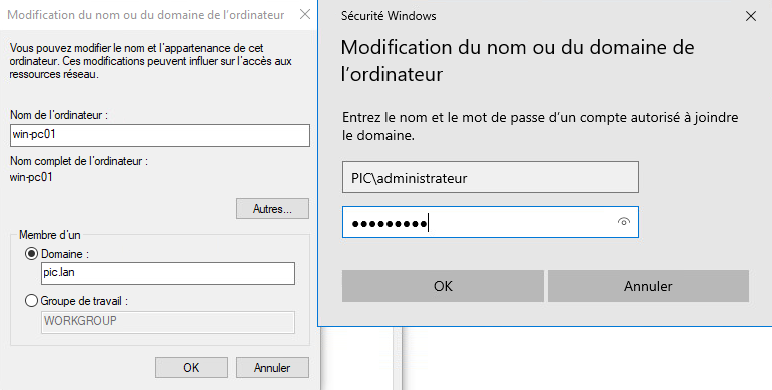The image size is (772, 390).
Task: Click the WORKGROUP text field
Action: point(168,322)
